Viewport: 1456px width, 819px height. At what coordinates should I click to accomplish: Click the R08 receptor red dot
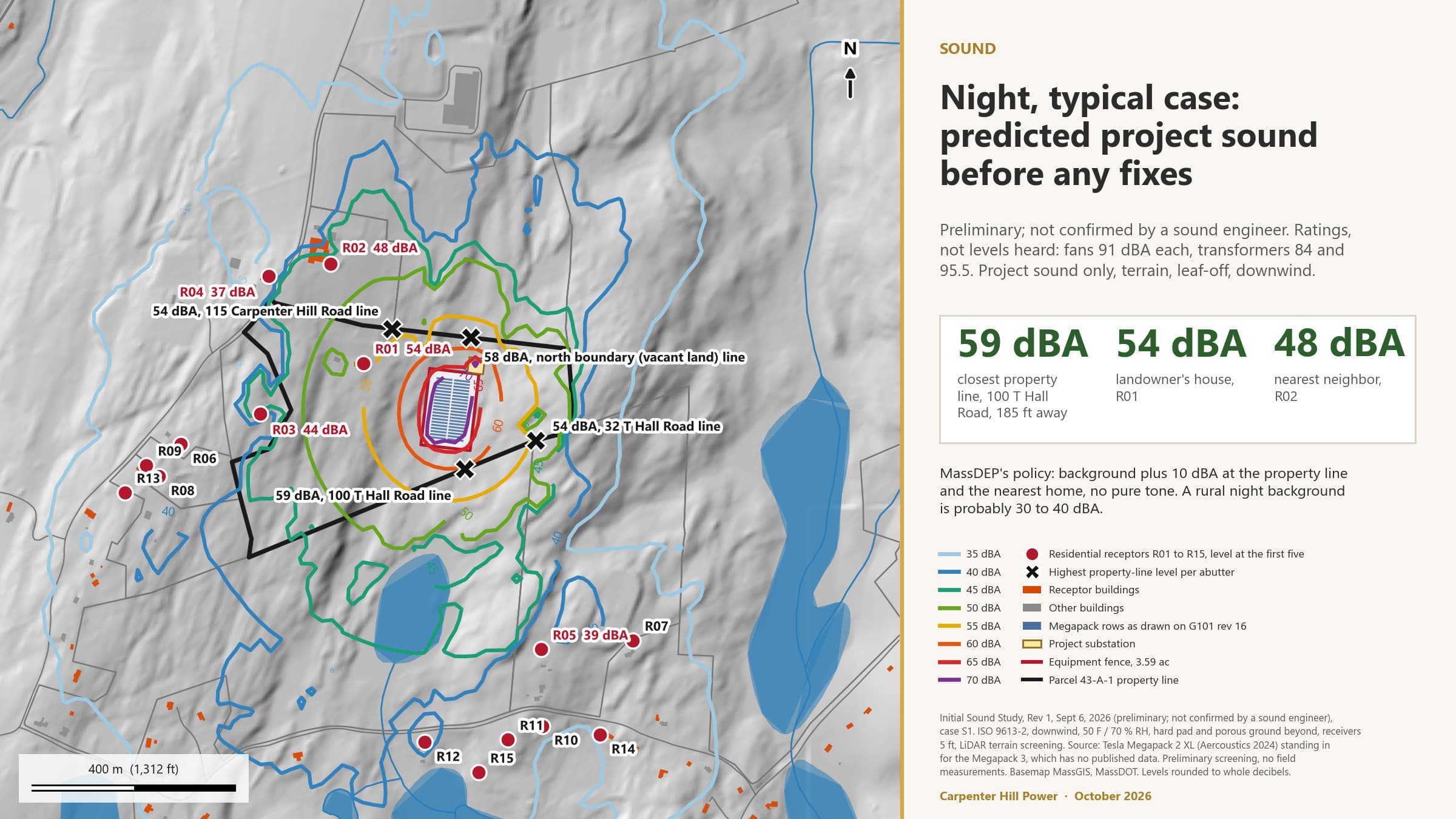160,477
